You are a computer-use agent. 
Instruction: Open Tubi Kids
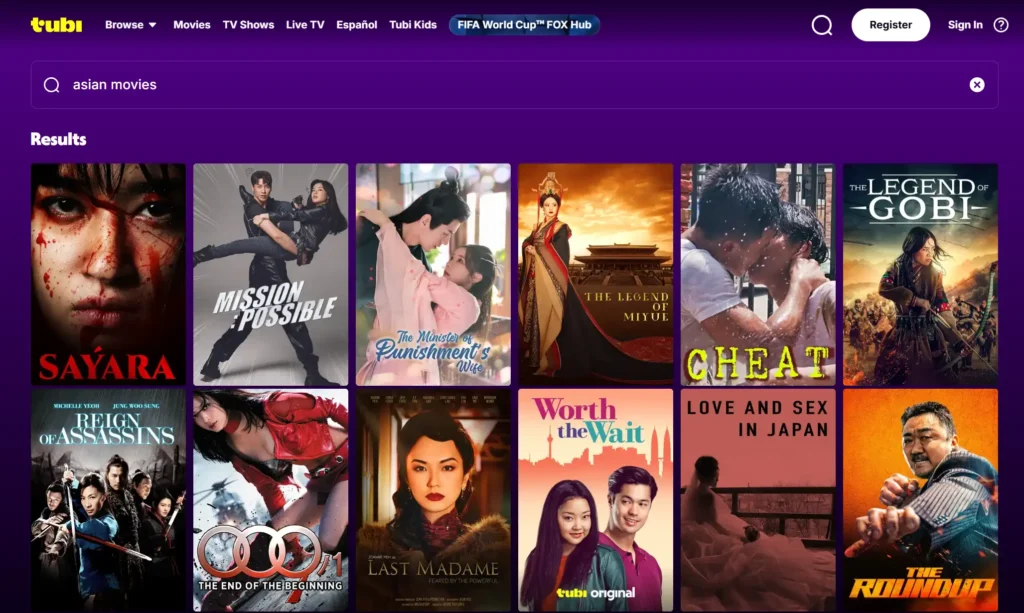pyautogui.click(x=413, y=25)
